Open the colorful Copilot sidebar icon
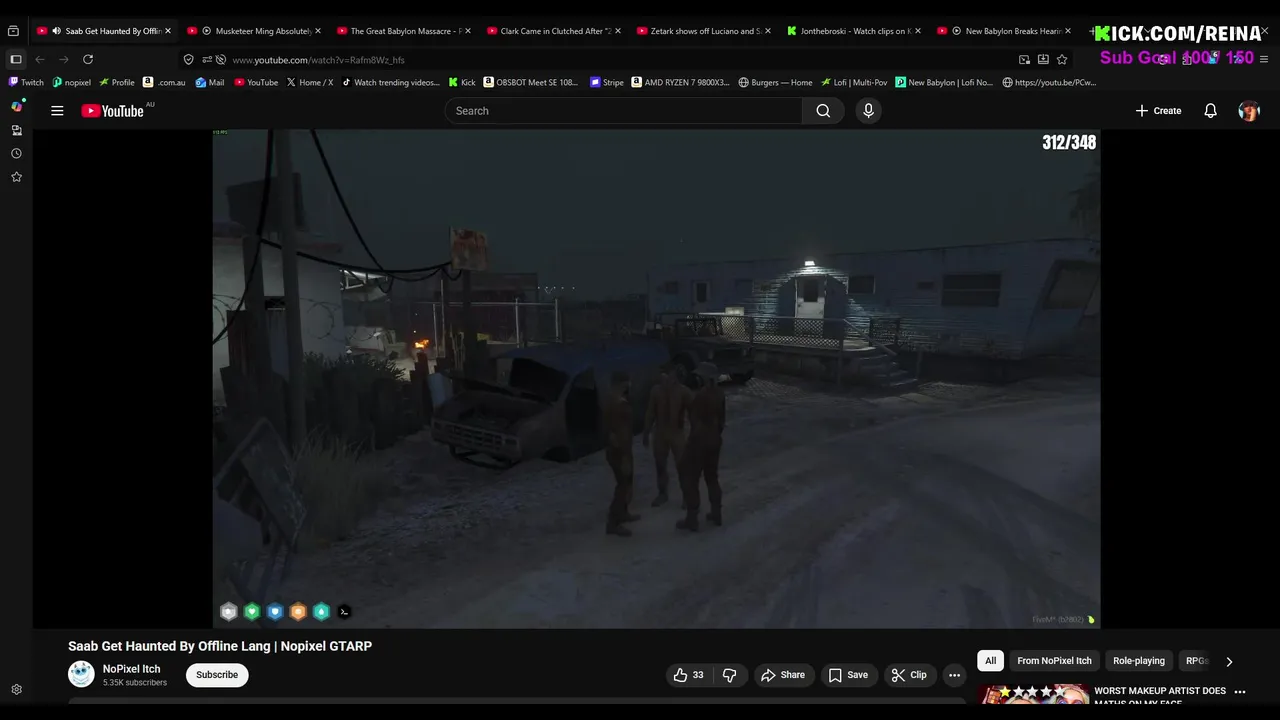This screenshot has height=720, width=1280. tap(17, 106)
